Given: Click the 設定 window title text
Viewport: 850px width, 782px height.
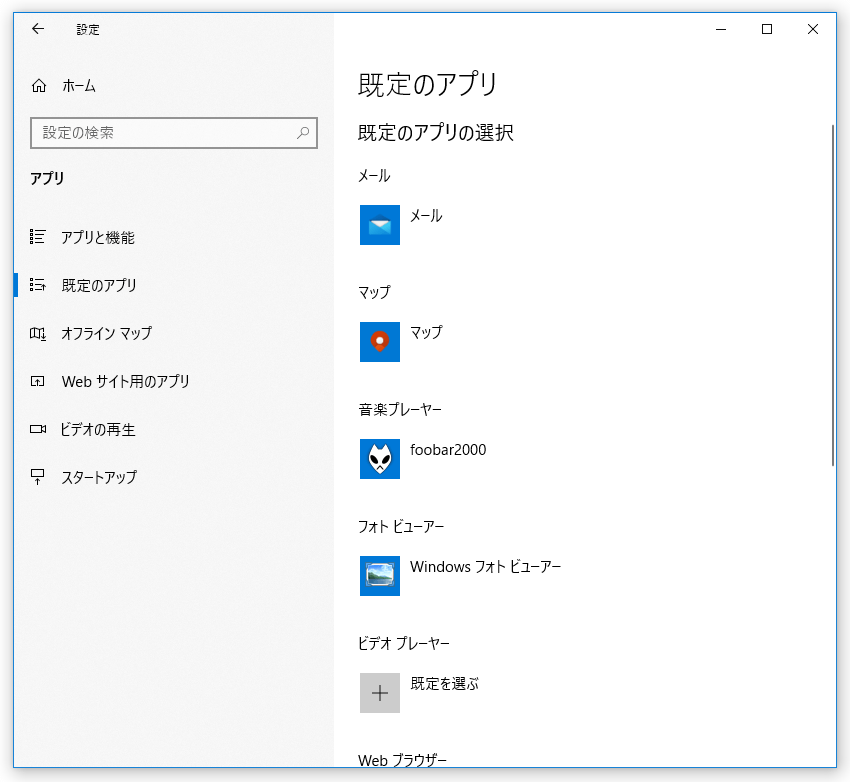Looking at the screenshot, I should pyautogui.click(x=88, y=30).
